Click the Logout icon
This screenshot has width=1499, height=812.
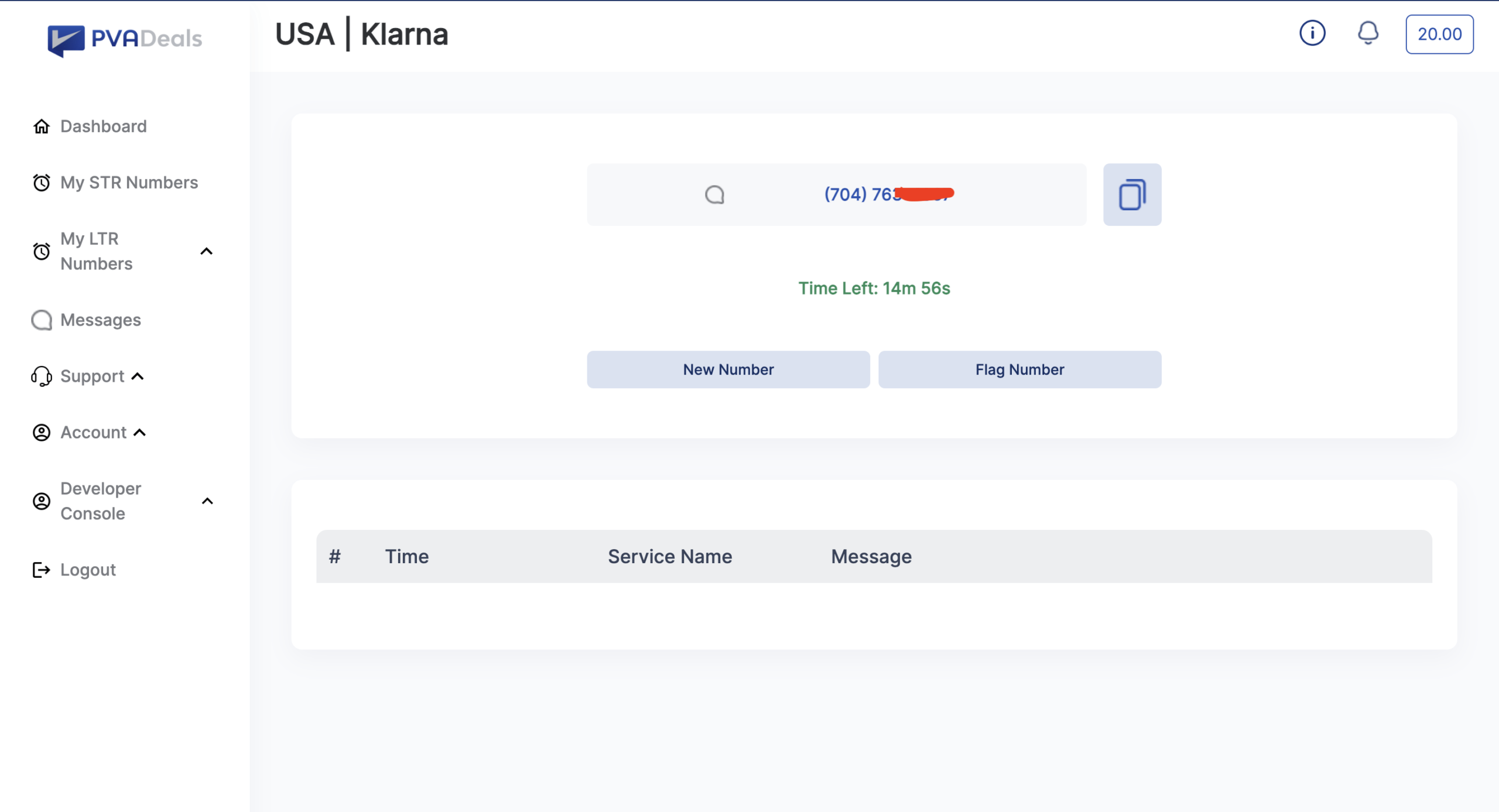[x=40, y=569]
